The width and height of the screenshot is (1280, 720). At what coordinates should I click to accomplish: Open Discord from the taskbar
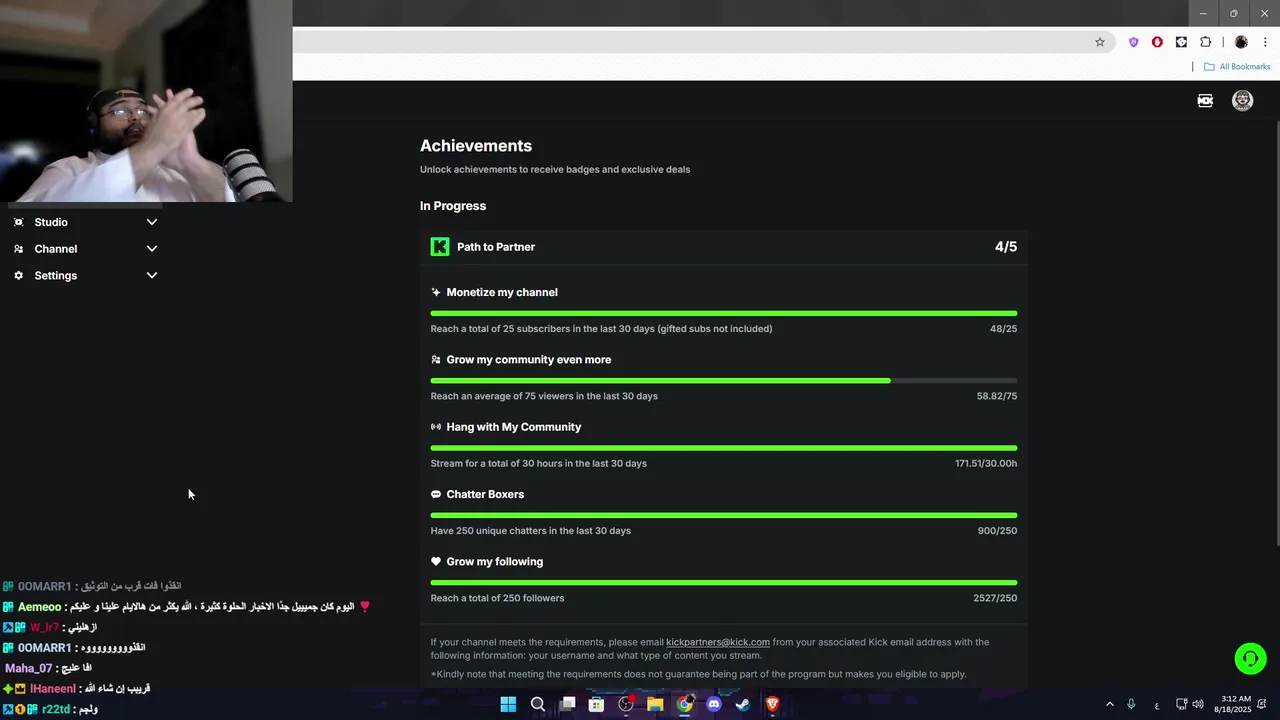coord(714,704)
